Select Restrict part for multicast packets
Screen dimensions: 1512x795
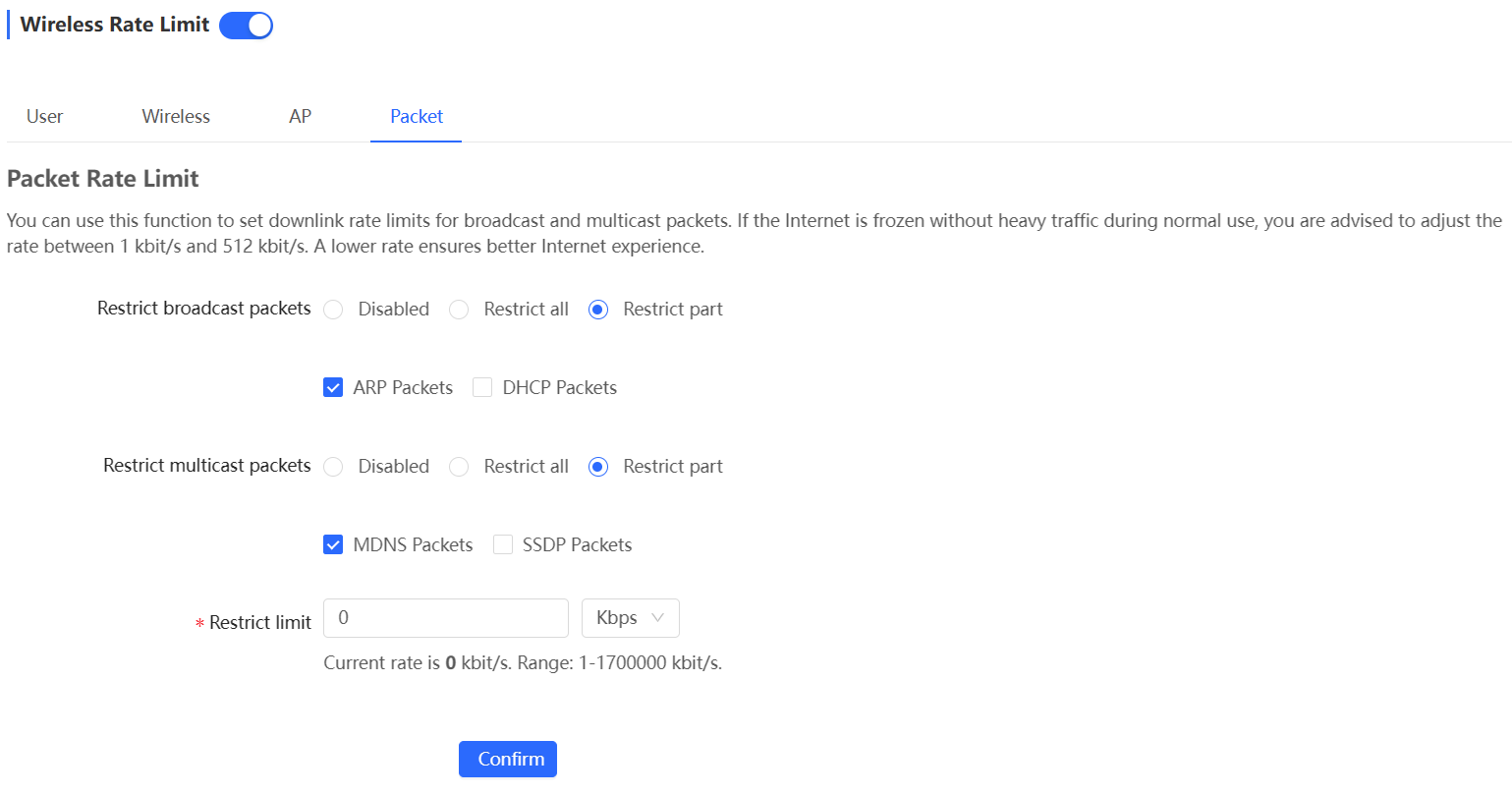(x=597, y=466)
